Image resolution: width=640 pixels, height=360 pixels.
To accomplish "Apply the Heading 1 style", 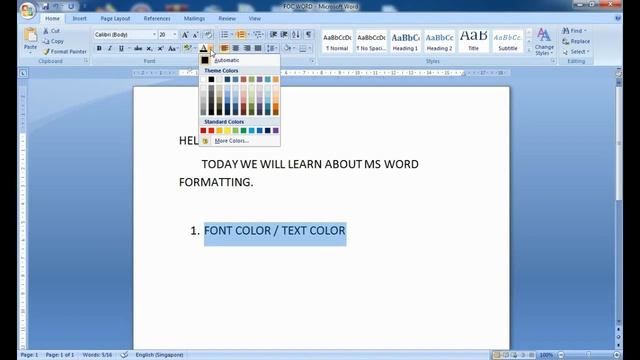I will point(405,41).
